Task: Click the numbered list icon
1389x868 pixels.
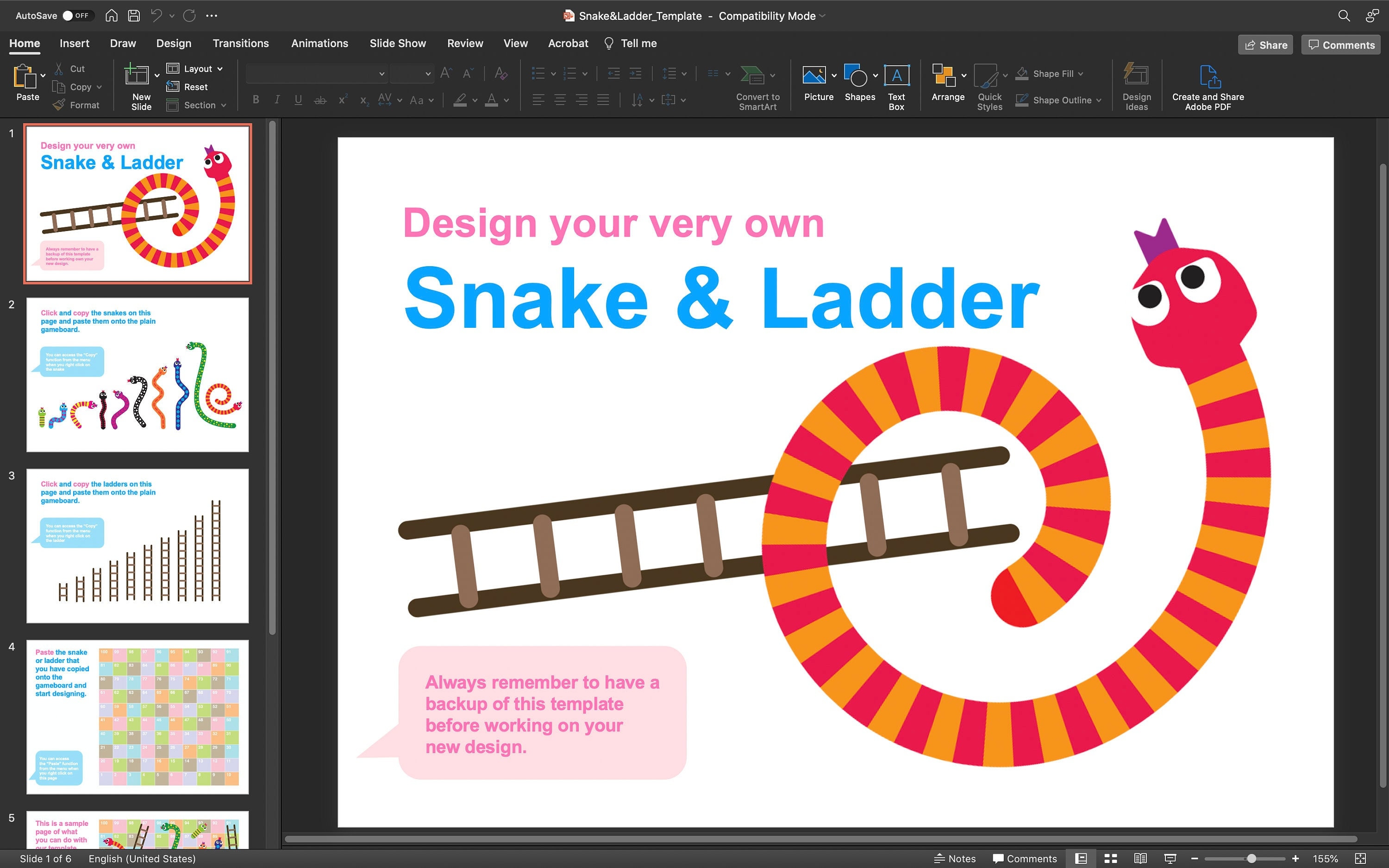Action: click(x=570, y=74)
